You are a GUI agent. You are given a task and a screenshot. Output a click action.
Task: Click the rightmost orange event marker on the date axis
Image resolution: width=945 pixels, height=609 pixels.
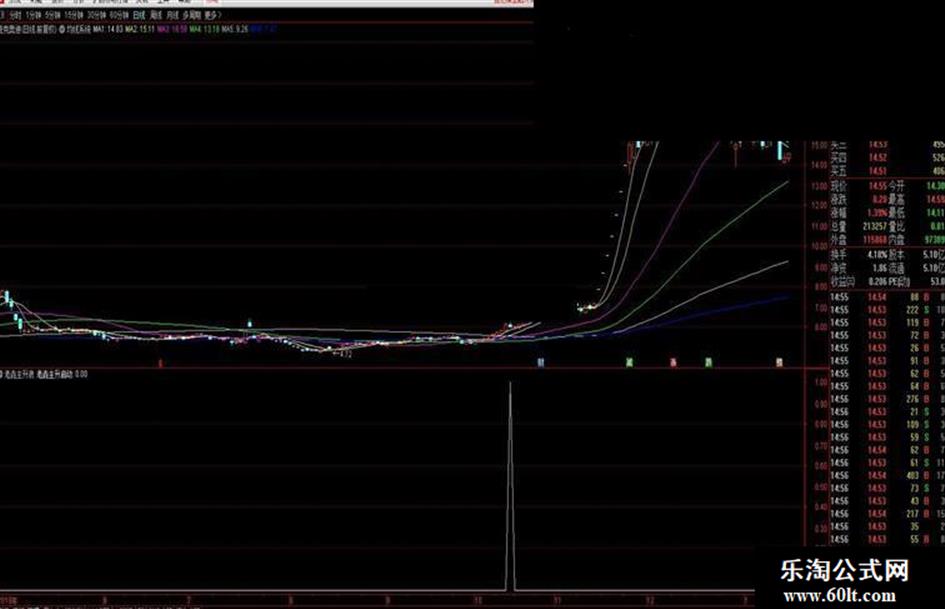[779, 362]
